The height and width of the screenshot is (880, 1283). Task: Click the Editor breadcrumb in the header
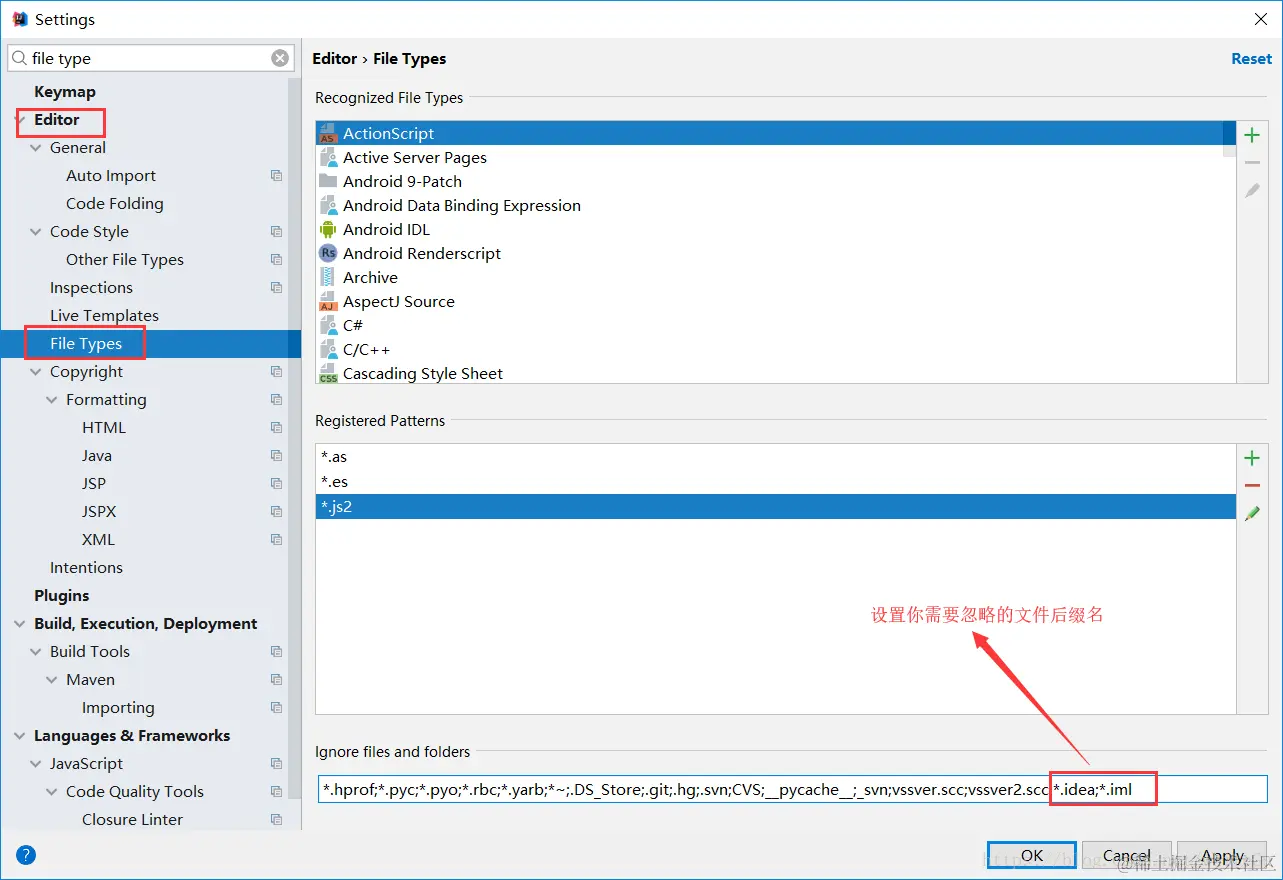(x=335, y=59)
